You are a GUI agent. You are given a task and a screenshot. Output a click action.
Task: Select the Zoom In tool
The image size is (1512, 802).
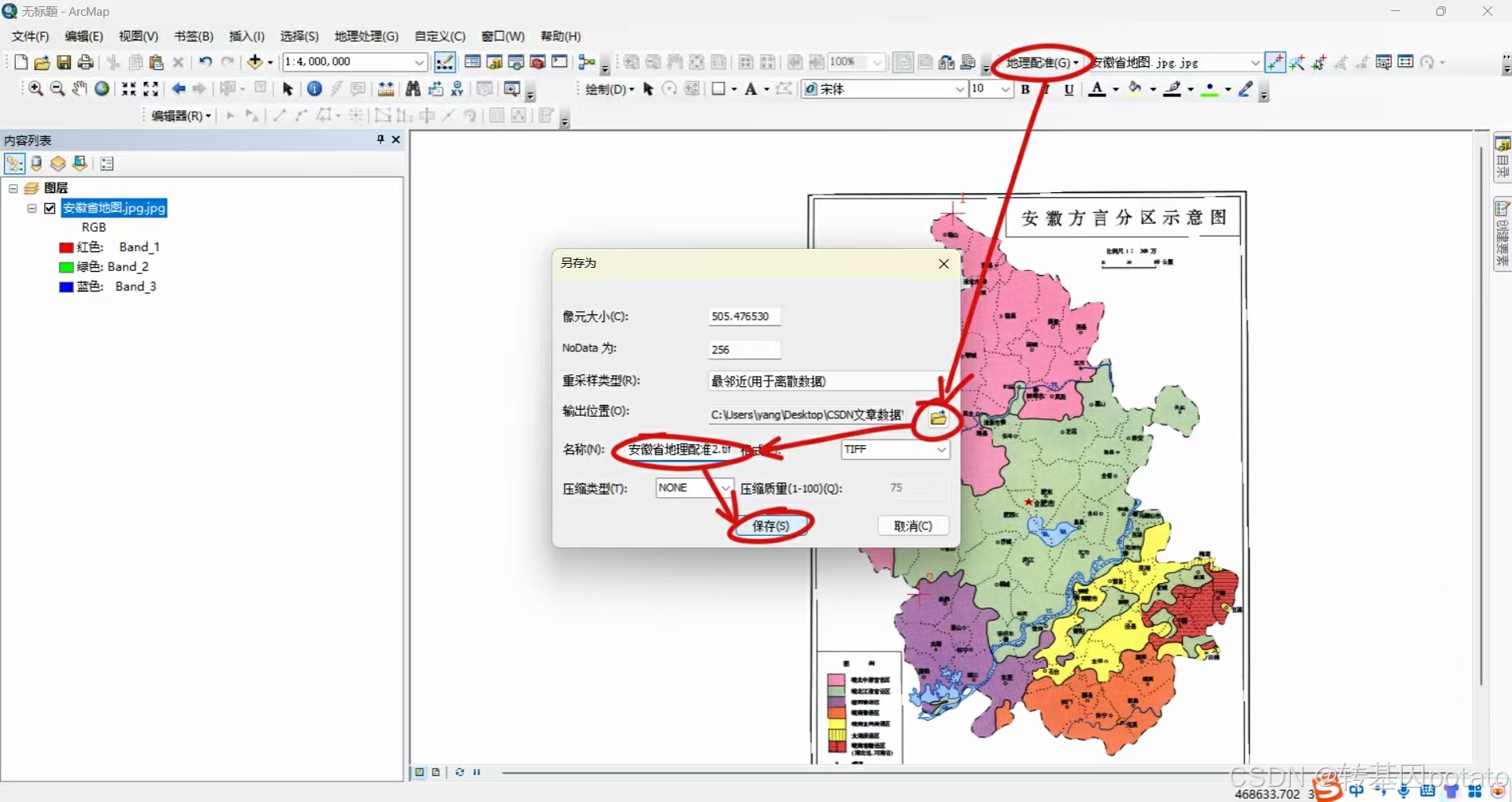click(36, 89)
